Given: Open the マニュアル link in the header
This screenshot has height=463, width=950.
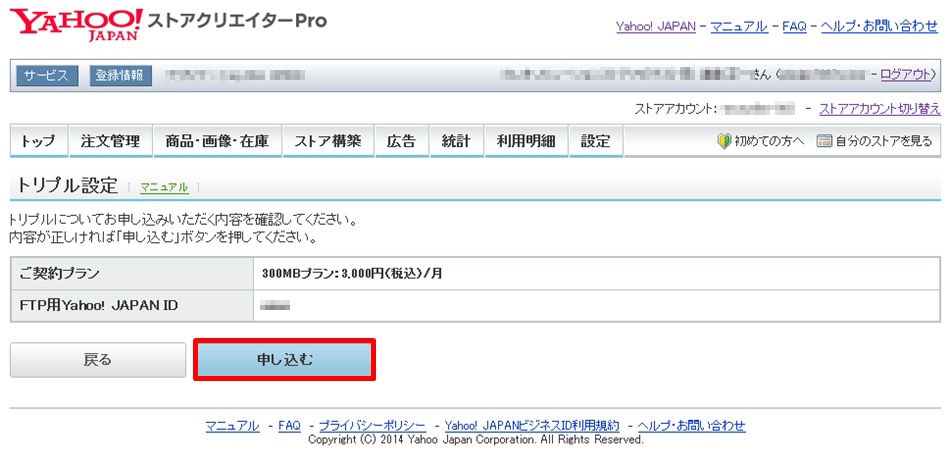Looking at the screenshot, I should point(739,27).
